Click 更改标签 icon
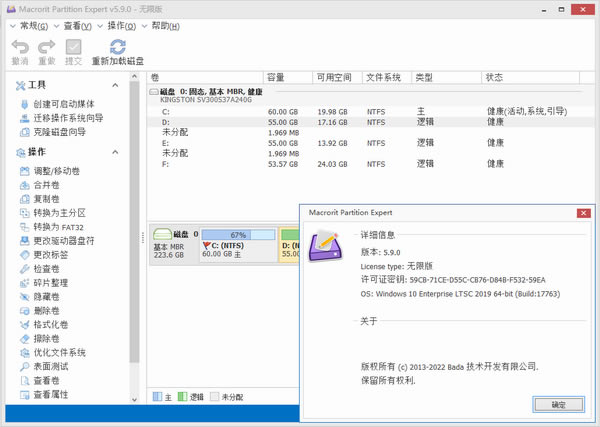The height and width of the screenshot is (427, 600). 24,255
